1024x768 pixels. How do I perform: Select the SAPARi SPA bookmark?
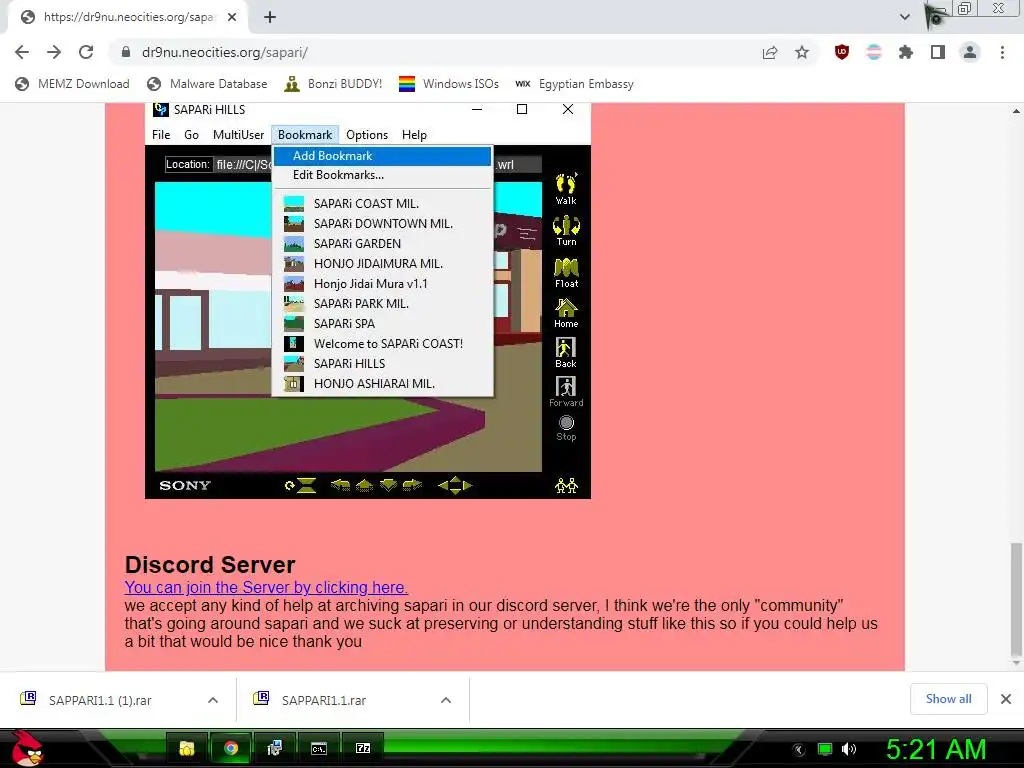click(x=382, y=324)
